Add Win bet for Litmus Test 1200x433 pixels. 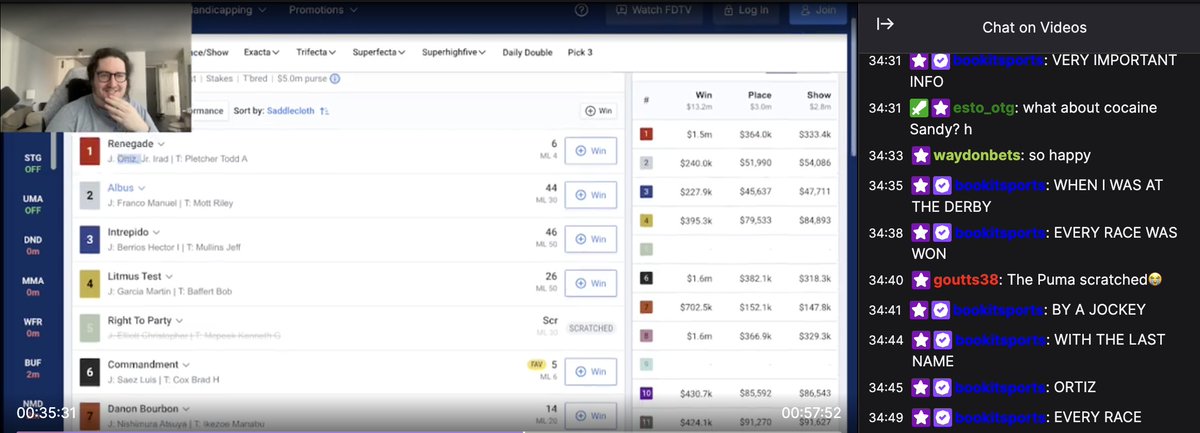pyautogui.click(x=591, y=283)
